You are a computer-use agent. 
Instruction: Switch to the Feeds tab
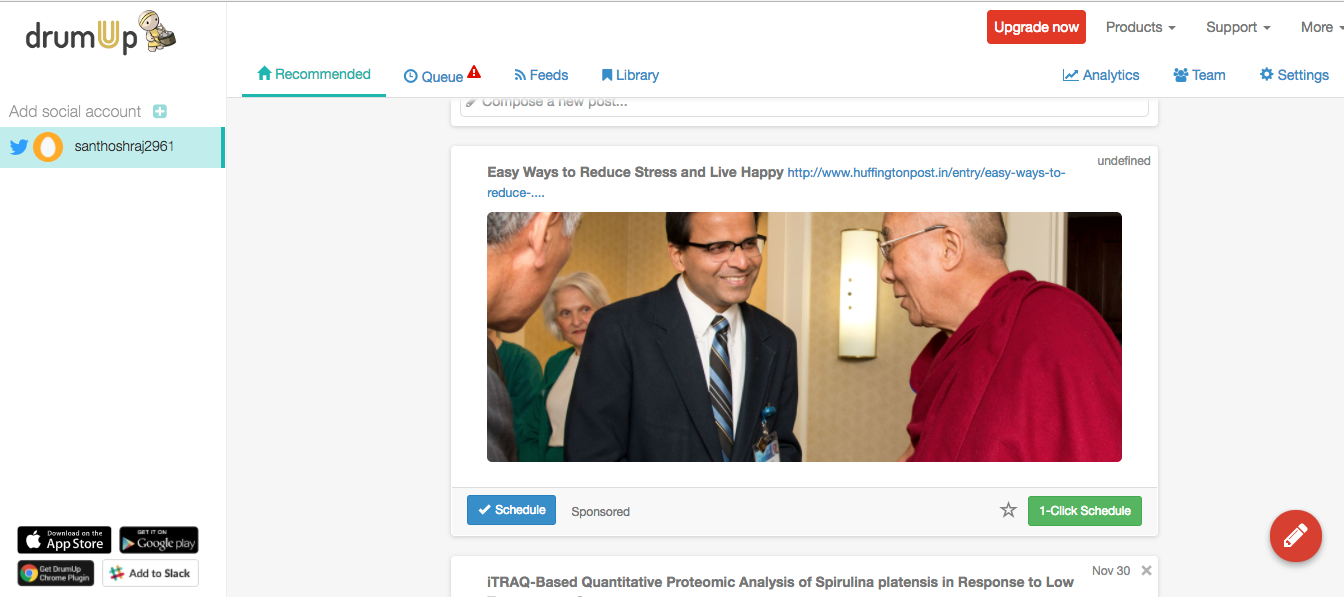tap(541, 75)
